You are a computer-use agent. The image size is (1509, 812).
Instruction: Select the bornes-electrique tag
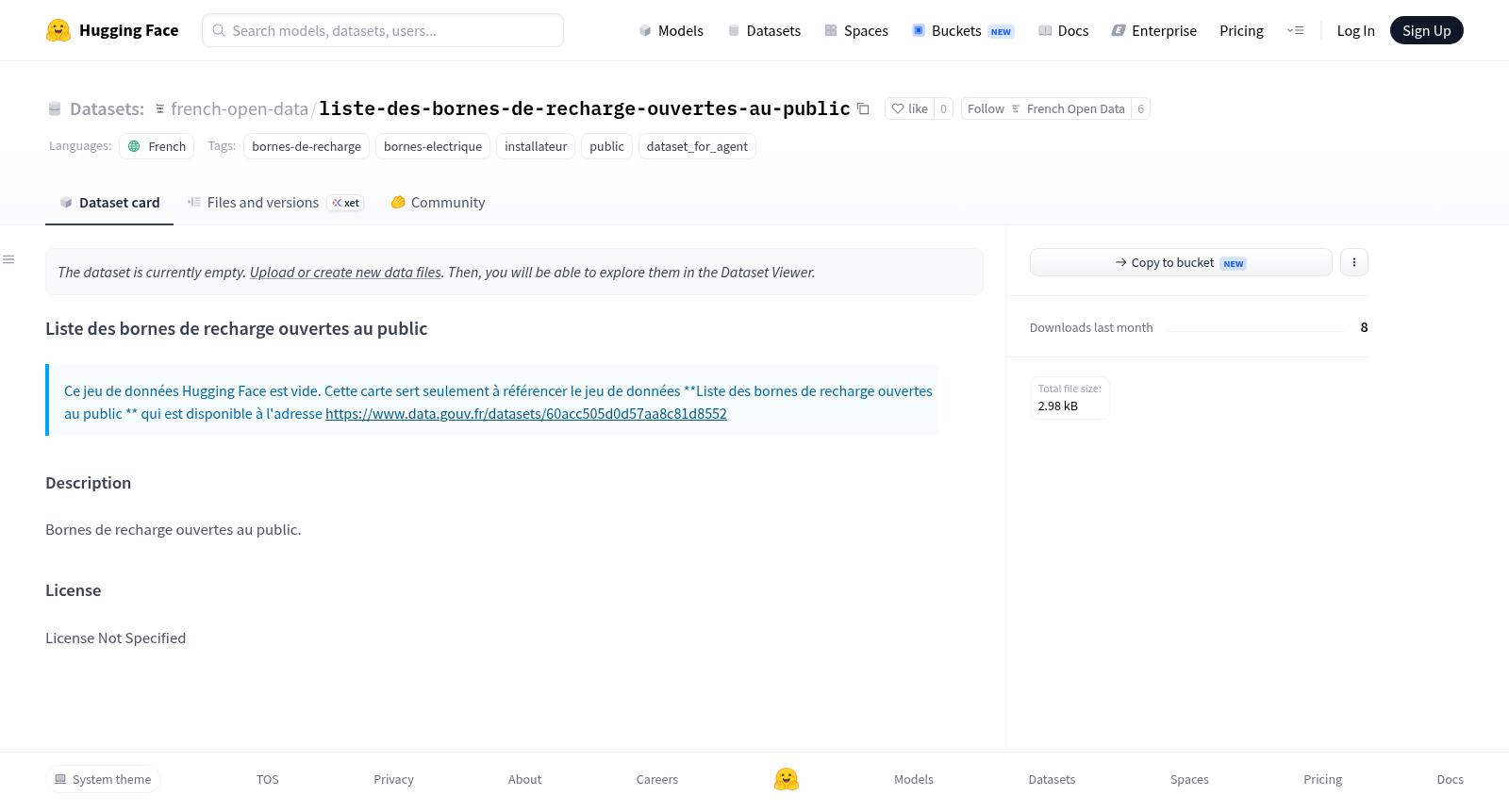pyautogui.click(x=433, y=146)
